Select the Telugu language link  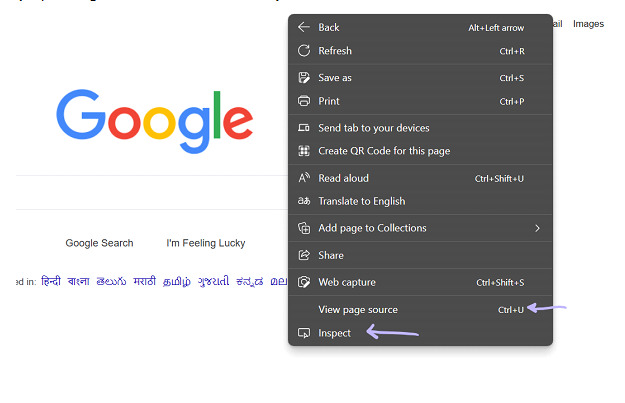110,282
